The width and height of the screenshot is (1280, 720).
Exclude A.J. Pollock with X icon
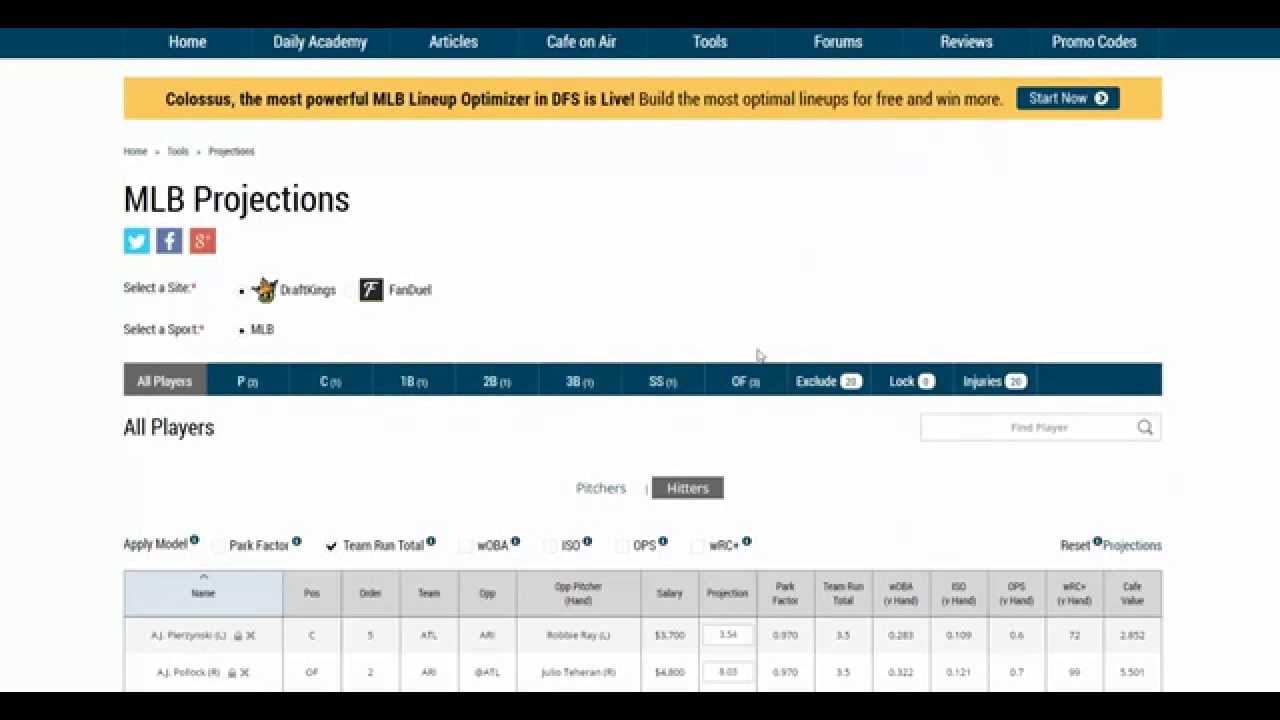pos(244,673)
